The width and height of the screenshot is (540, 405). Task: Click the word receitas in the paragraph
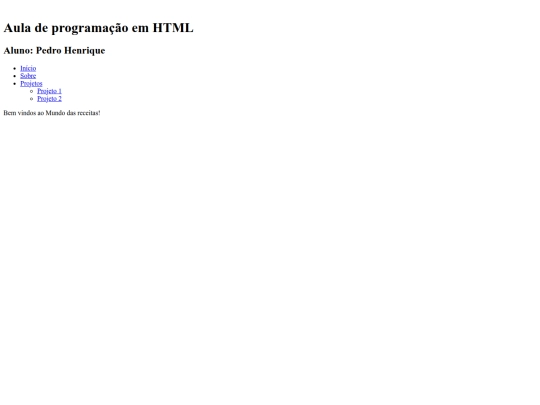pos(88,113)
